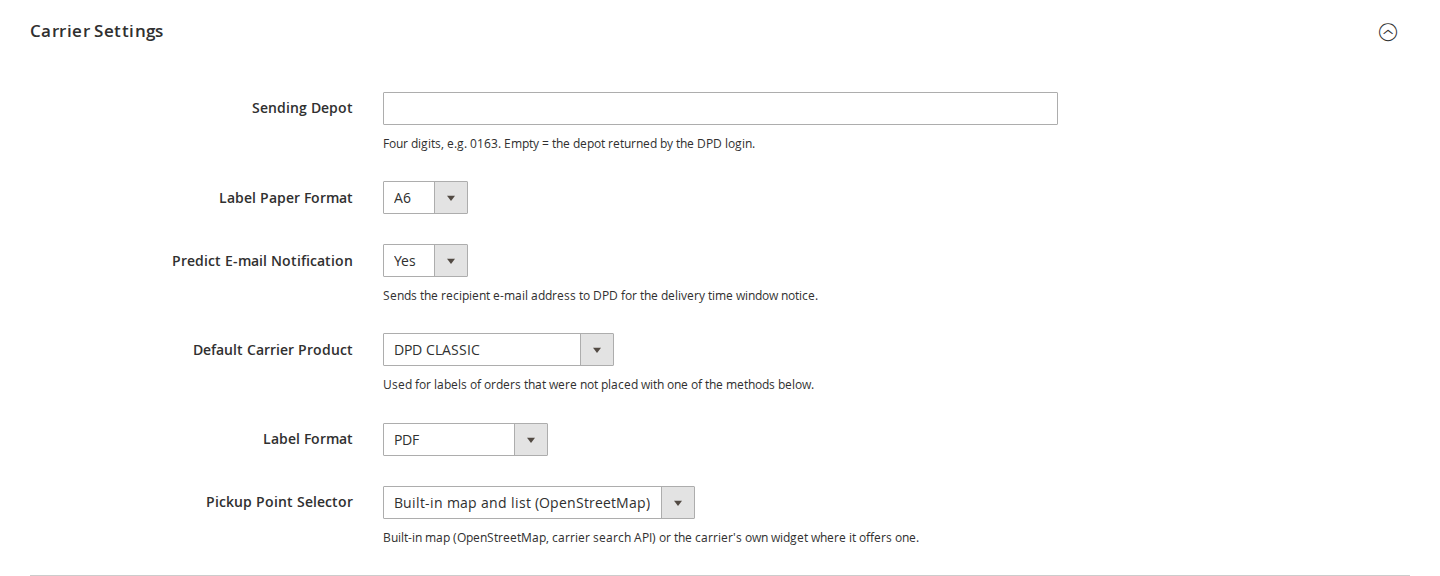Click the Default Carrier Product label
Screen dimensions: 1440x576
[x=273, y=350]
